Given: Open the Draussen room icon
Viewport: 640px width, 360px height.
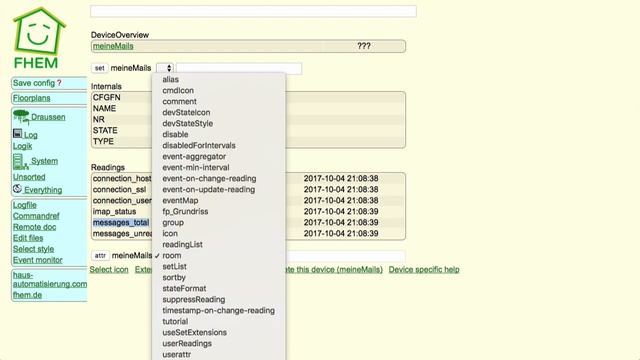Looking at the screenshot, I should tap(21, 116).
